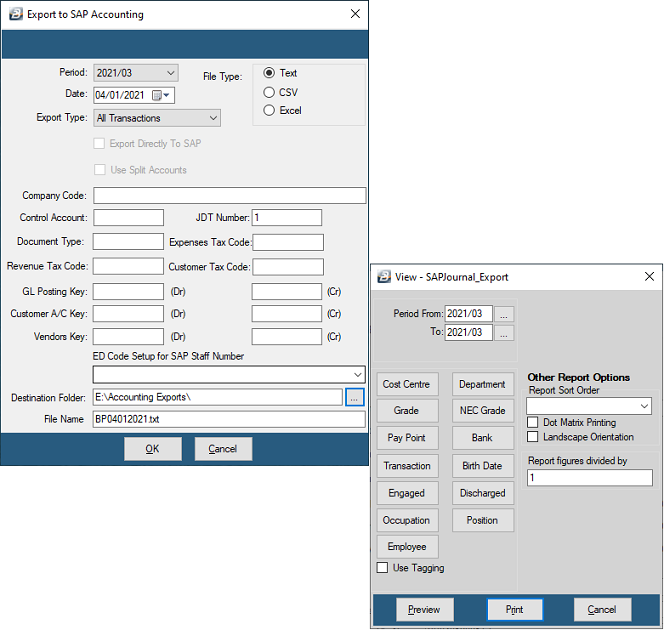Click the Bank filter button
Image resolution: width=664 pixels, height=630 pixels.
coord(483,438)
